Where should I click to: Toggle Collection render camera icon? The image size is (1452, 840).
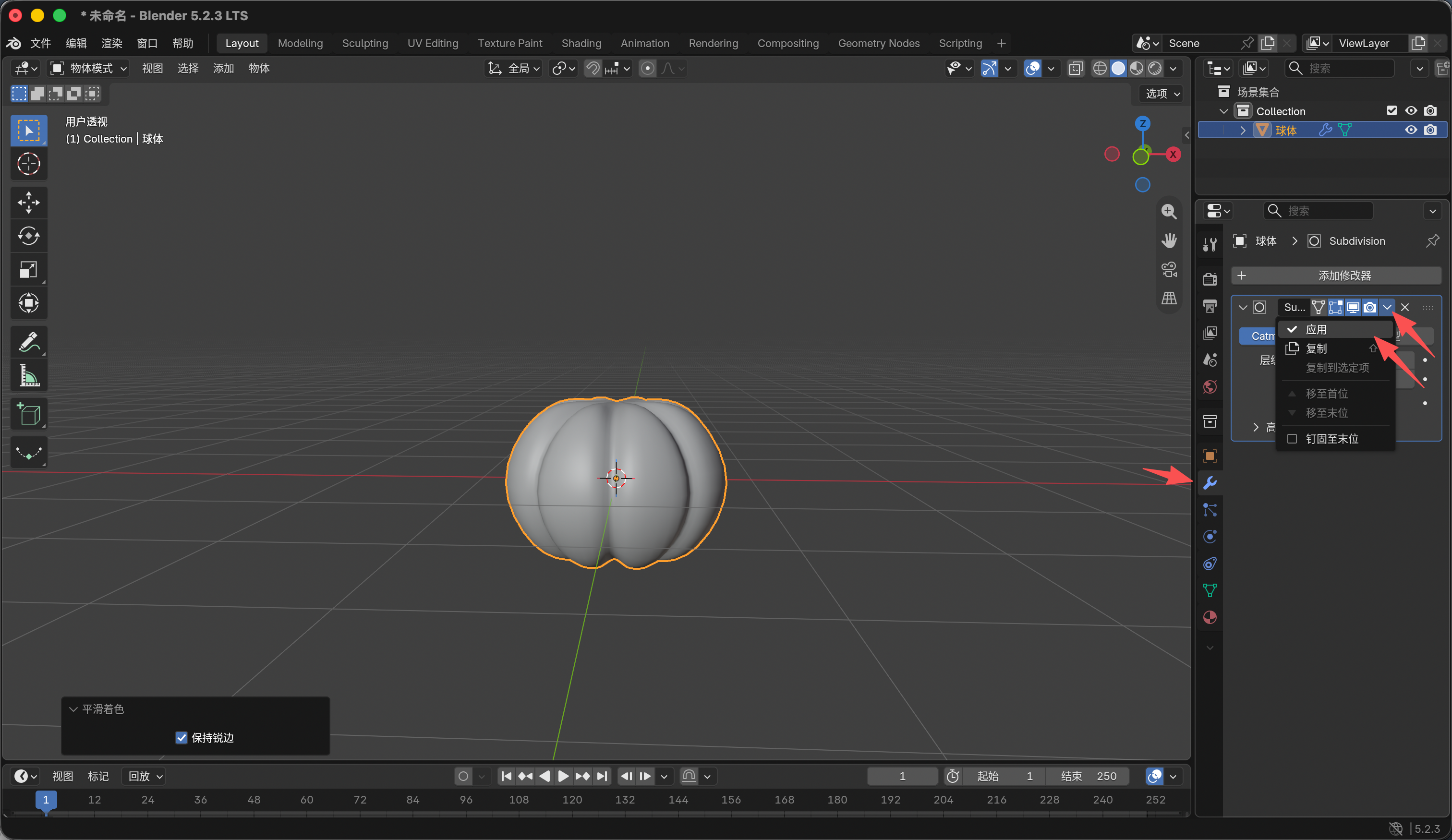tap(1430, 110)
